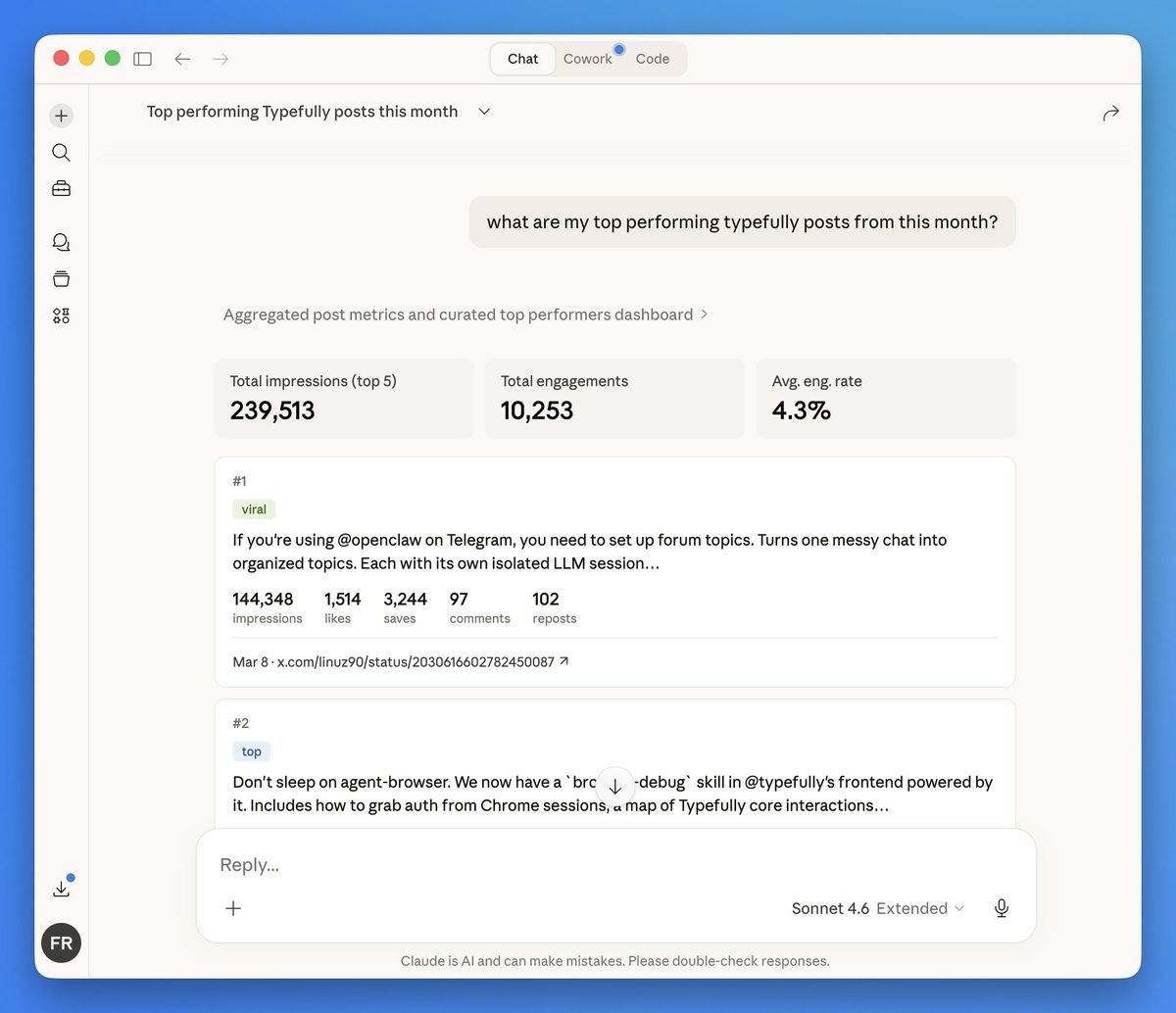Open artifacts grid icon in sidebar

61,315
